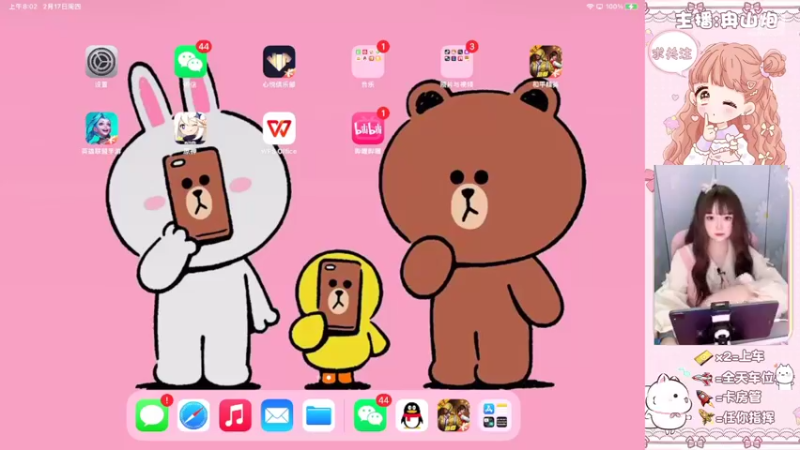Launch the 心悦俱乐部 app

tap(279, 62)
